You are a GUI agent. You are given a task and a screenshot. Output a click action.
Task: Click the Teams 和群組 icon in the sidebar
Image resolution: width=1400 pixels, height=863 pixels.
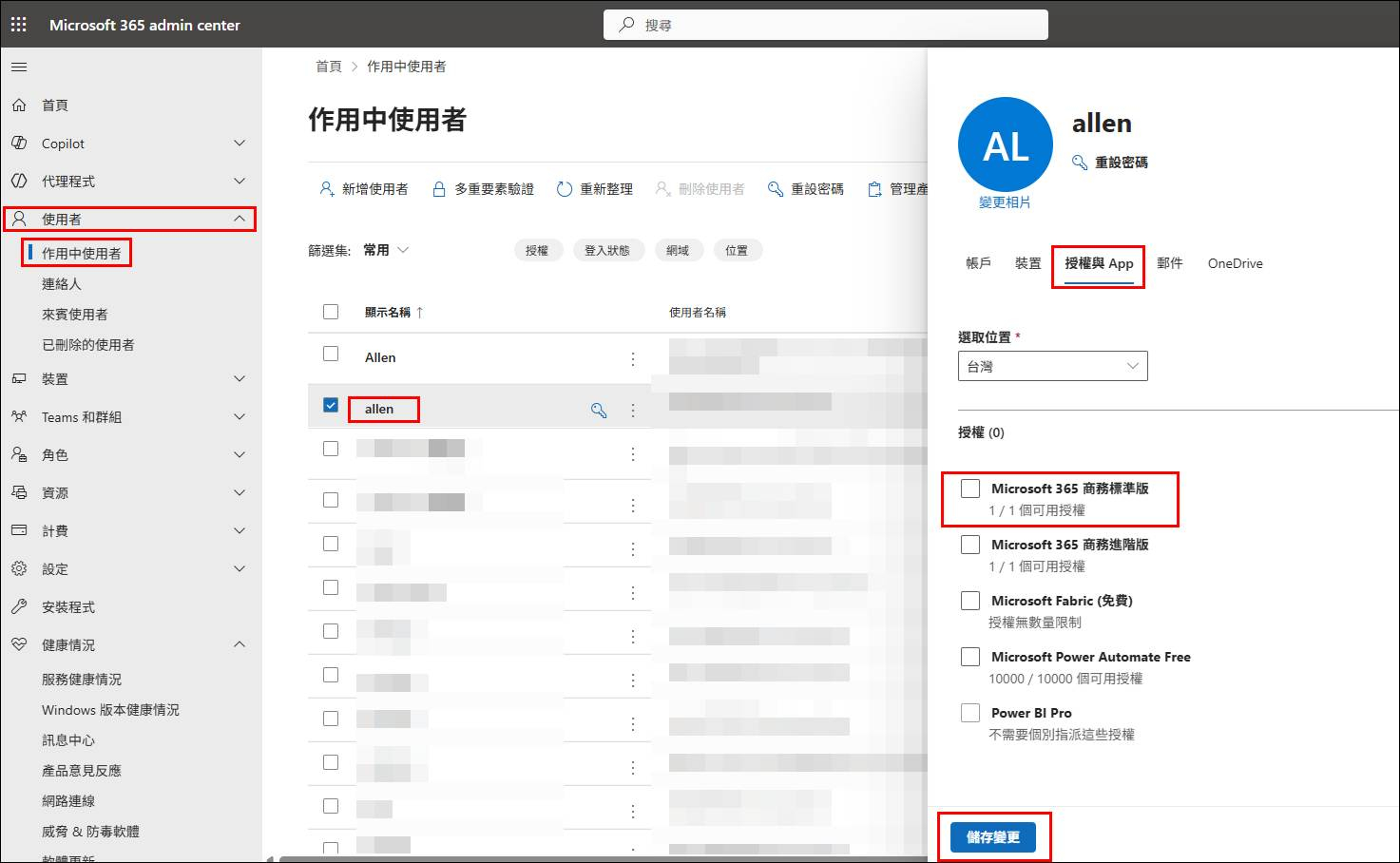click(19, 417)
